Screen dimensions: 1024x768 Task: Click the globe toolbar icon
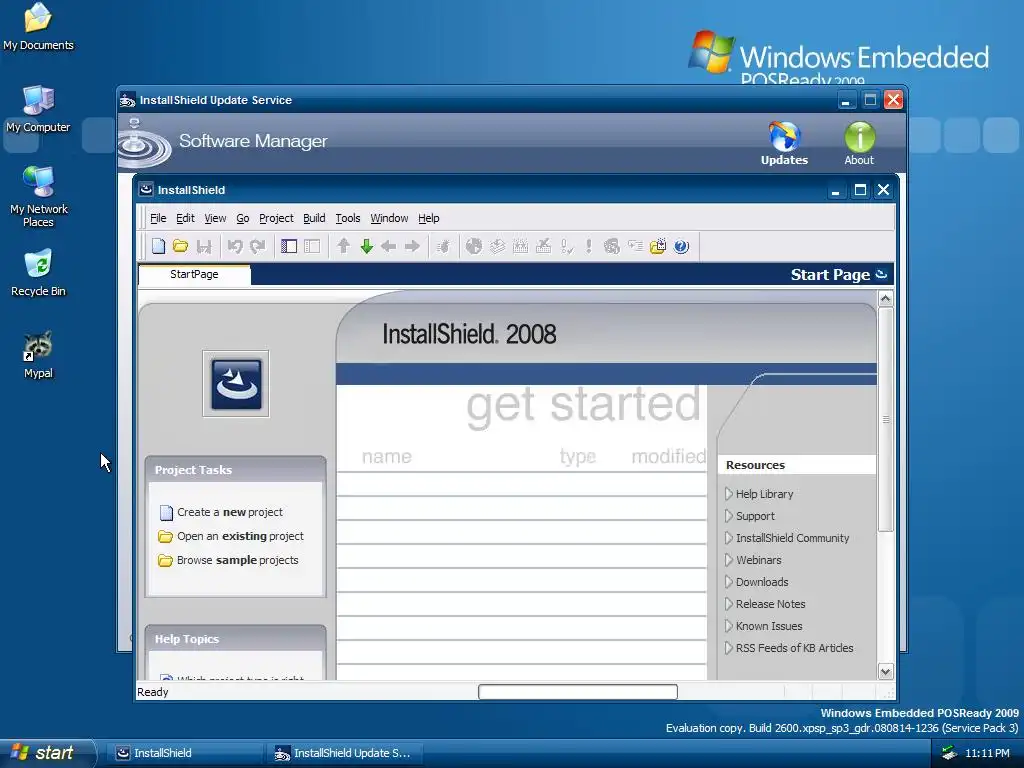tap(474, 246)
